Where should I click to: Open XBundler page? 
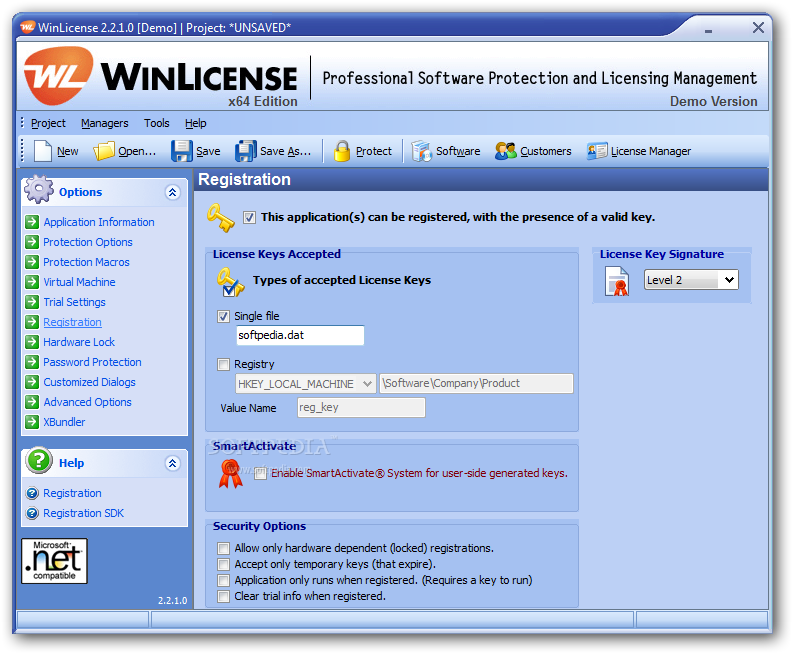(x=64, y=422)
